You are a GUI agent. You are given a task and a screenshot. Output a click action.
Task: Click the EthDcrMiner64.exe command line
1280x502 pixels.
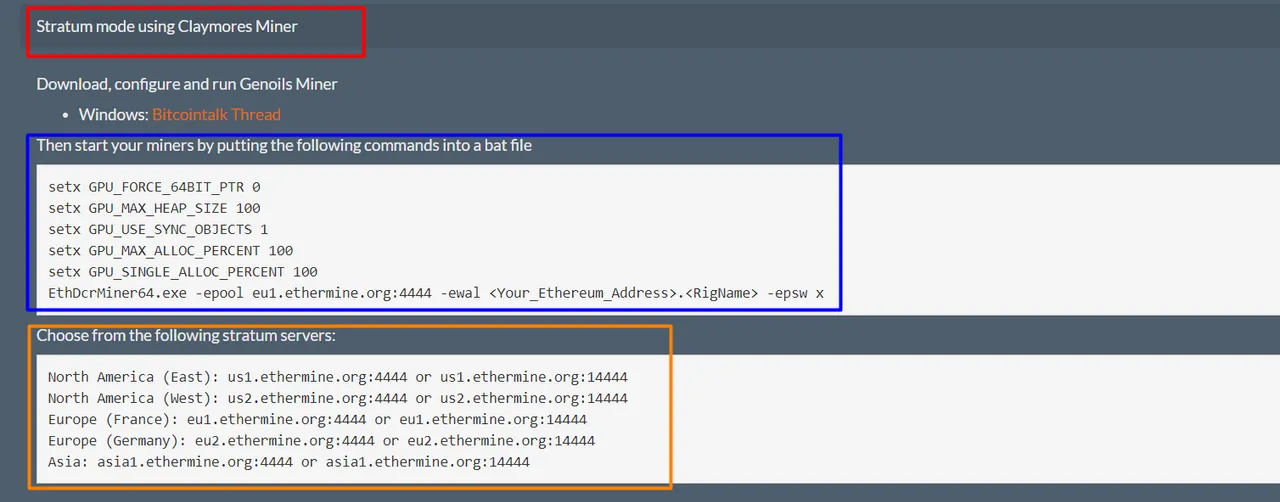coord(436,293)
